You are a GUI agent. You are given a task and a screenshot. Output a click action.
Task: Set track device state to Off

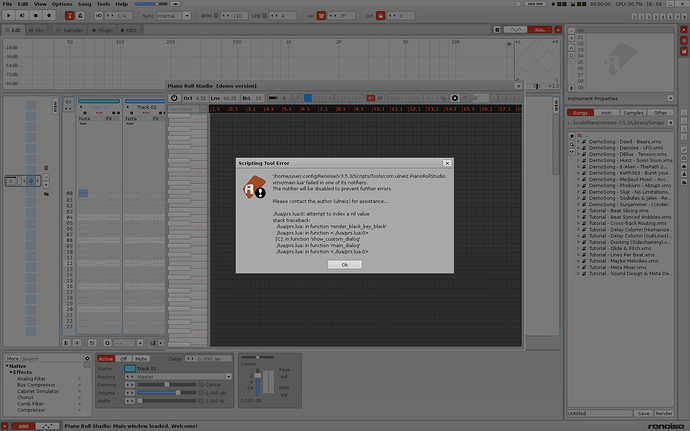click(124, 358)
